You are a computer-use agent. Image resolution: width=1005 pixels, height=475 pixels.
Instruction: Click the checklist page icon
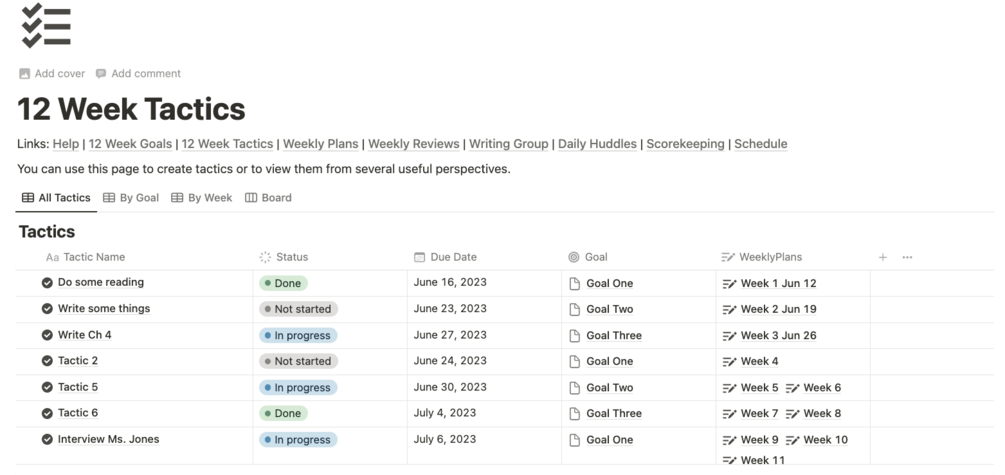pos(46,26)
